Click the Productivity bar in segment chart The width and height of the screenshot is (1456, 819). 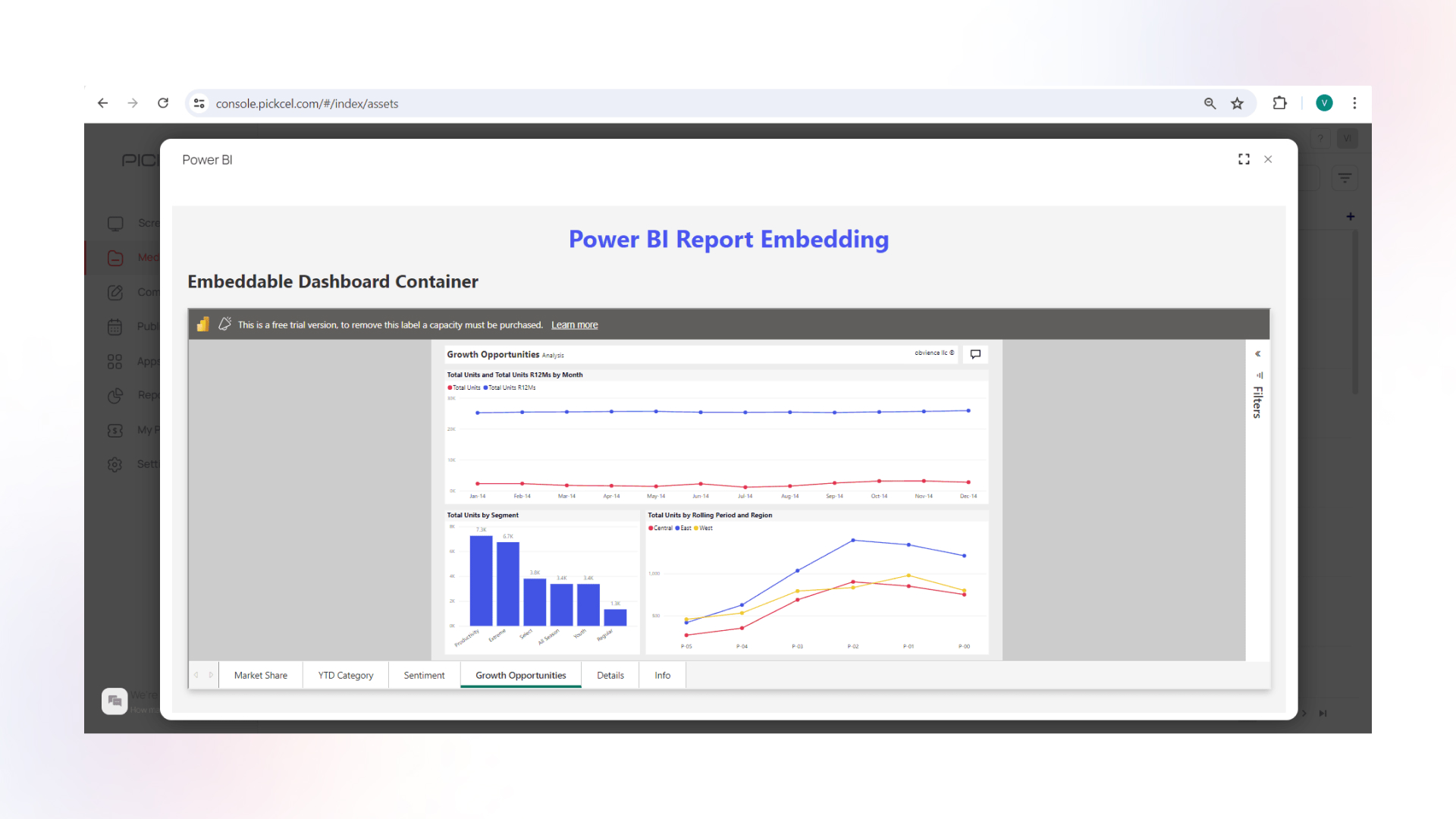tap(481, 580)
